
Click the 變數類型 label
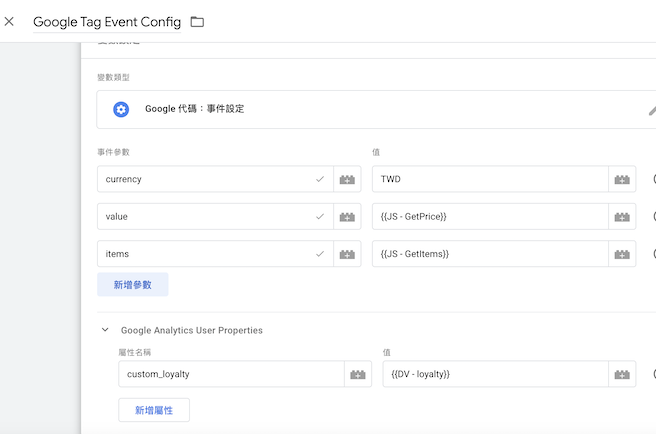coord(113,77)
